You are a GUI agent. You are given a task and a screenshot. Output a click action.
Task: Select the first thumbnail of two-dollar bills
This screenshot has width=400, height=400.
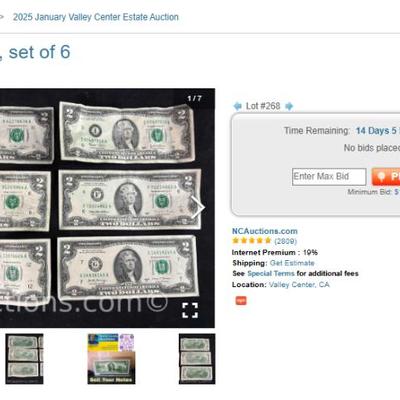[24, 359]
